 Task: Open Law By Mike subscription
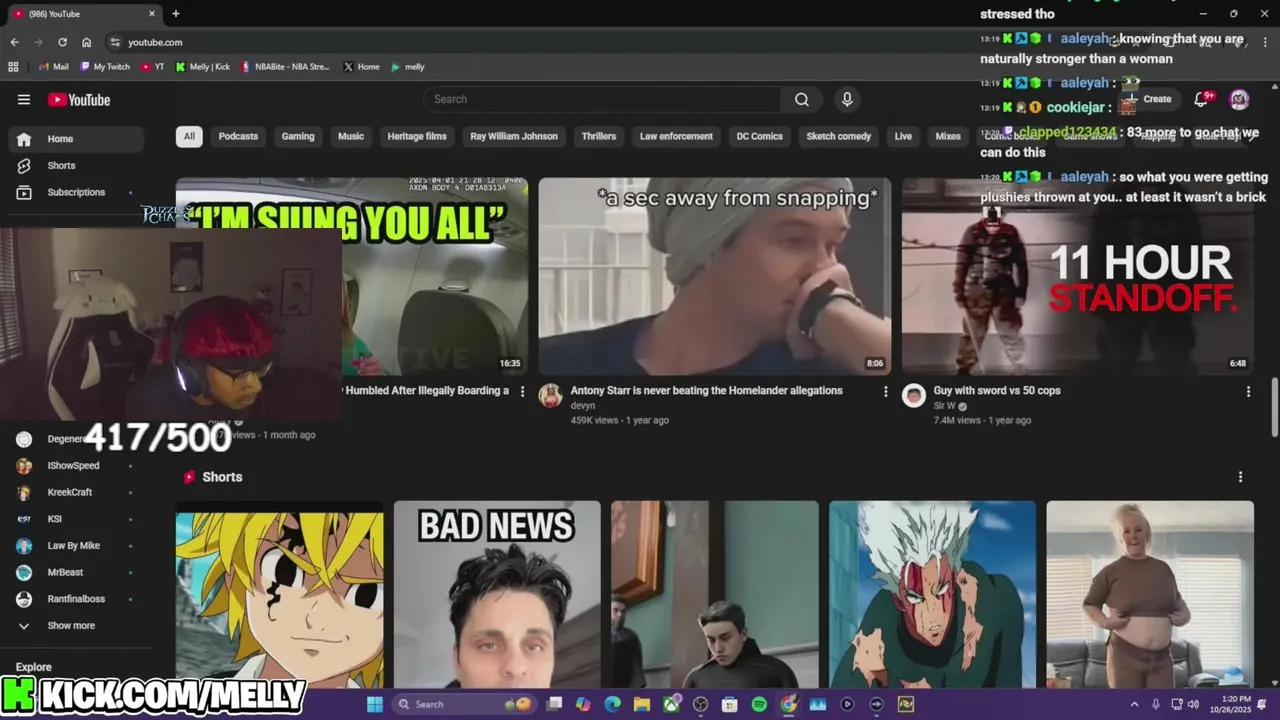[76, 545]
